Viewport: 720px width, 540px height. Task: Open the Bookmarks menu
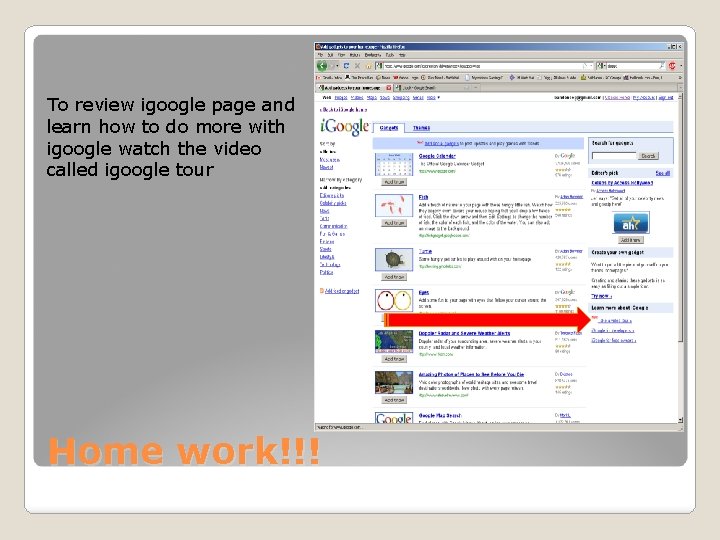[x=373, y=55]
